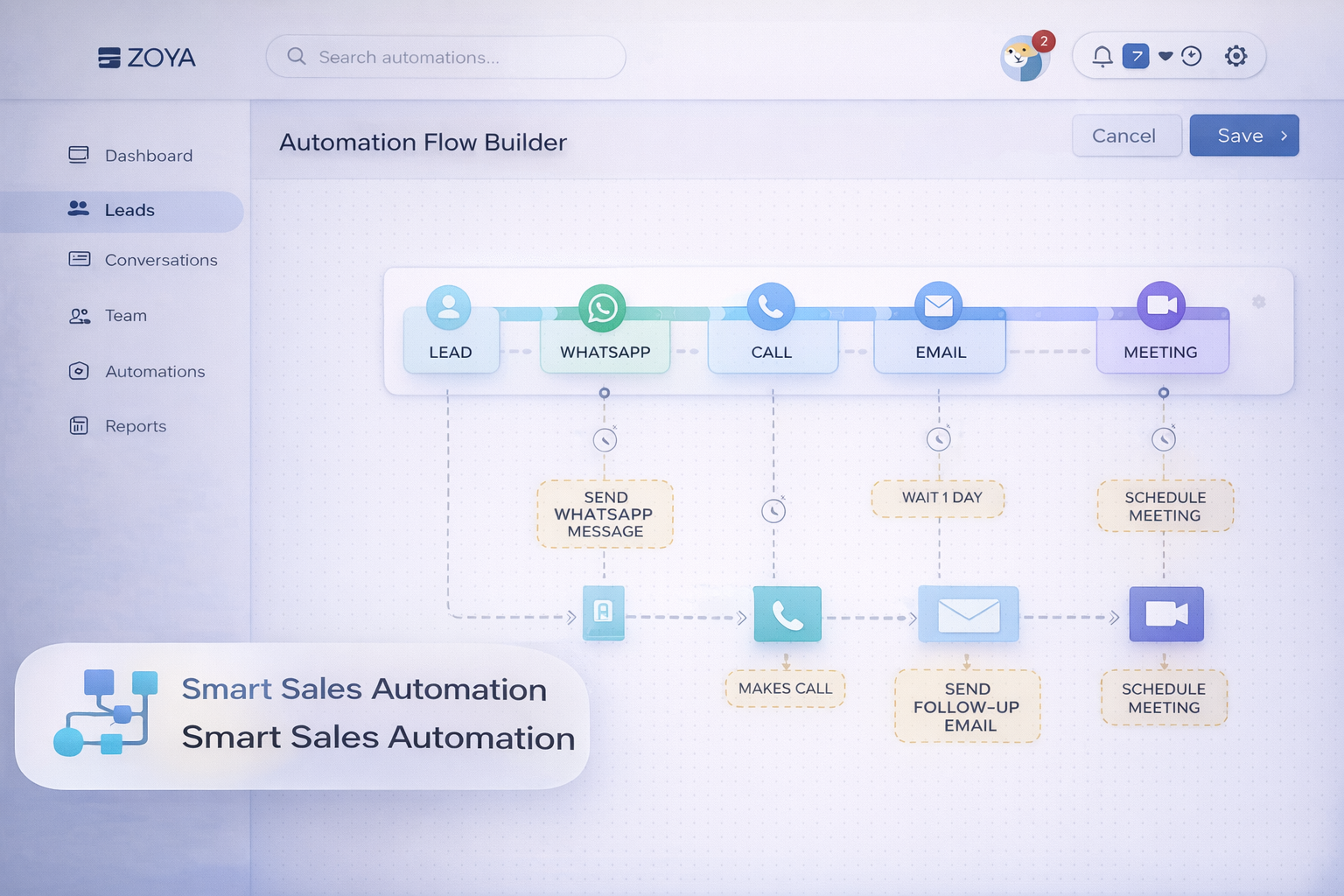Open Automations from the sidebar icon

point(79,371)
